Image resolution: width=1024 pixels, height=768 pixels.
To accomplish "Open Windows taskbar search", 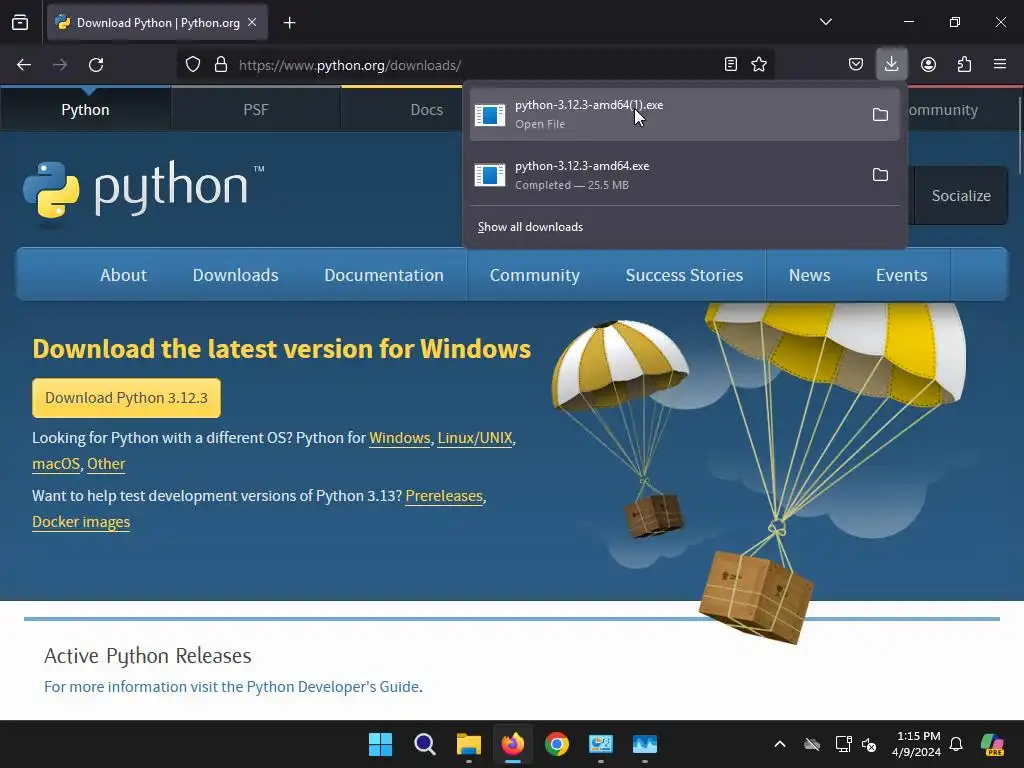I will tap(424, 744).
